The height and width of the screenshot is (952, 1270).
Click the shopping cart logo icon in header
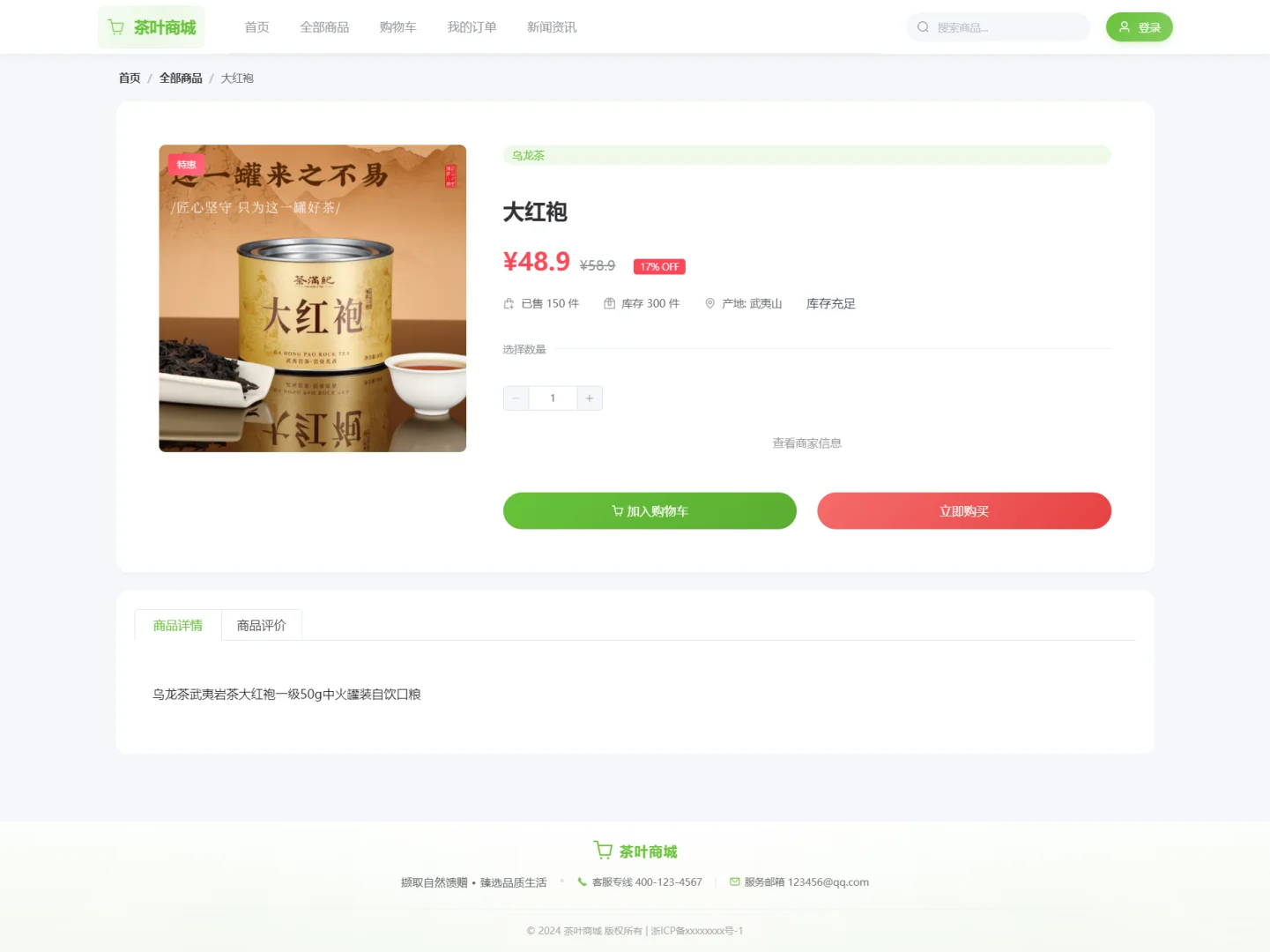[x=115, y=26]
